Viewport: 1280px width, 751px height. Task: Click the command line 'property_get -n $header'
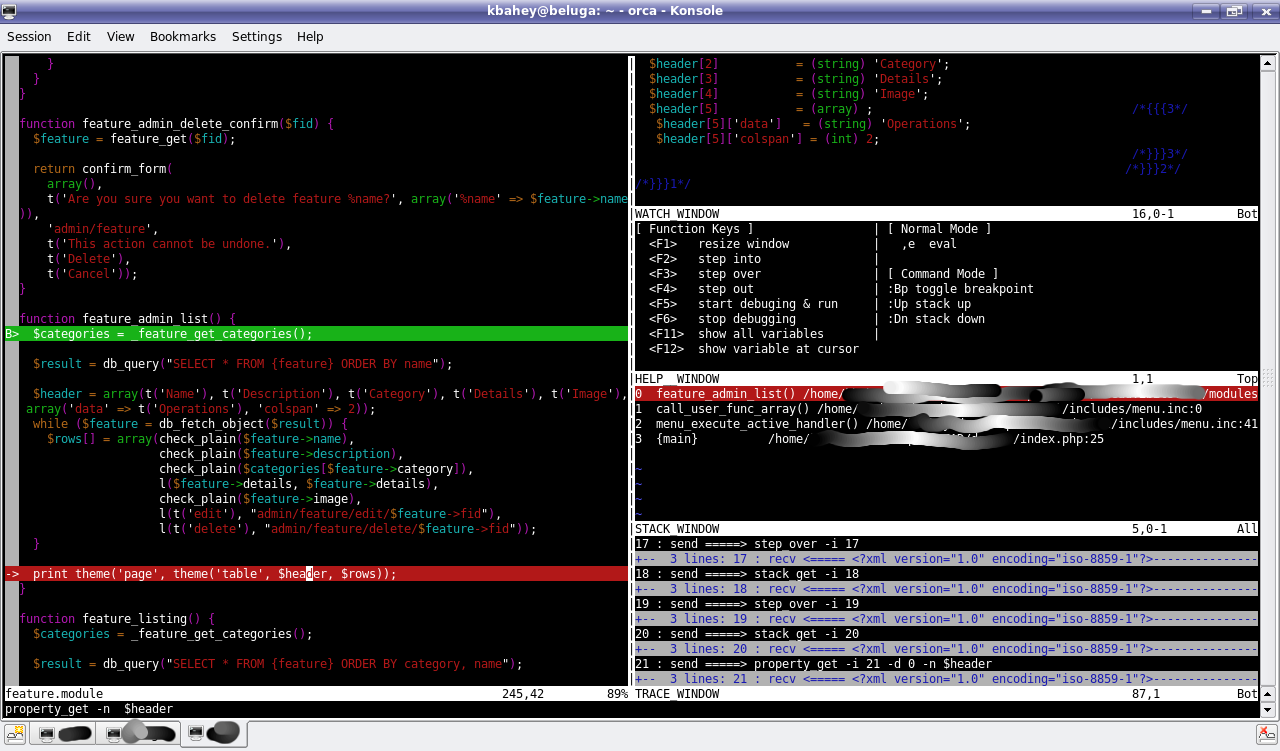click(x=89, y=709)
